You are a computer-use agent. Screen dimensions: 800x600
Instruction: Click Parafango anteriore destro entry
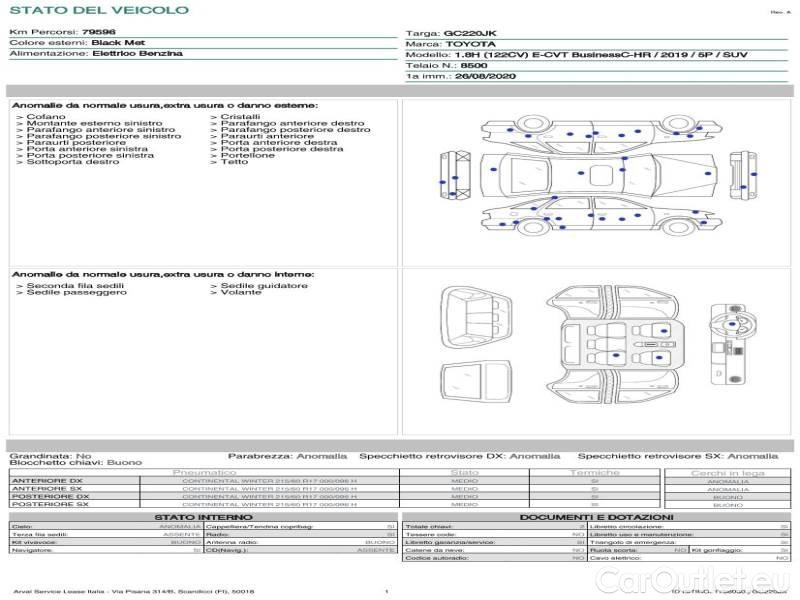tap(292, 123)
